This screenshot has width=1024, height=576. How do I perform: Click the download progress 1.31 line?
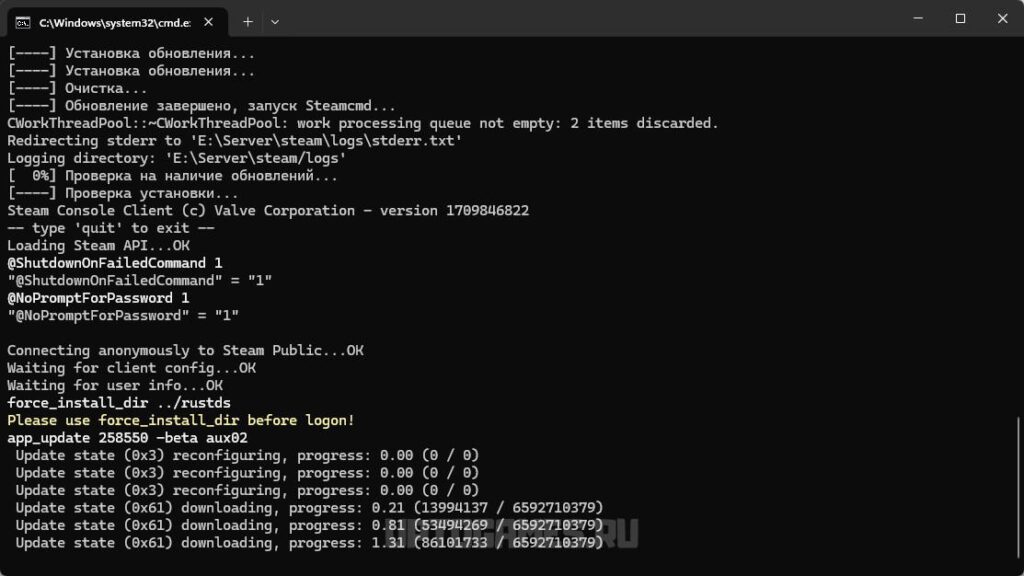pyautogui.click(x=309, y=542)
